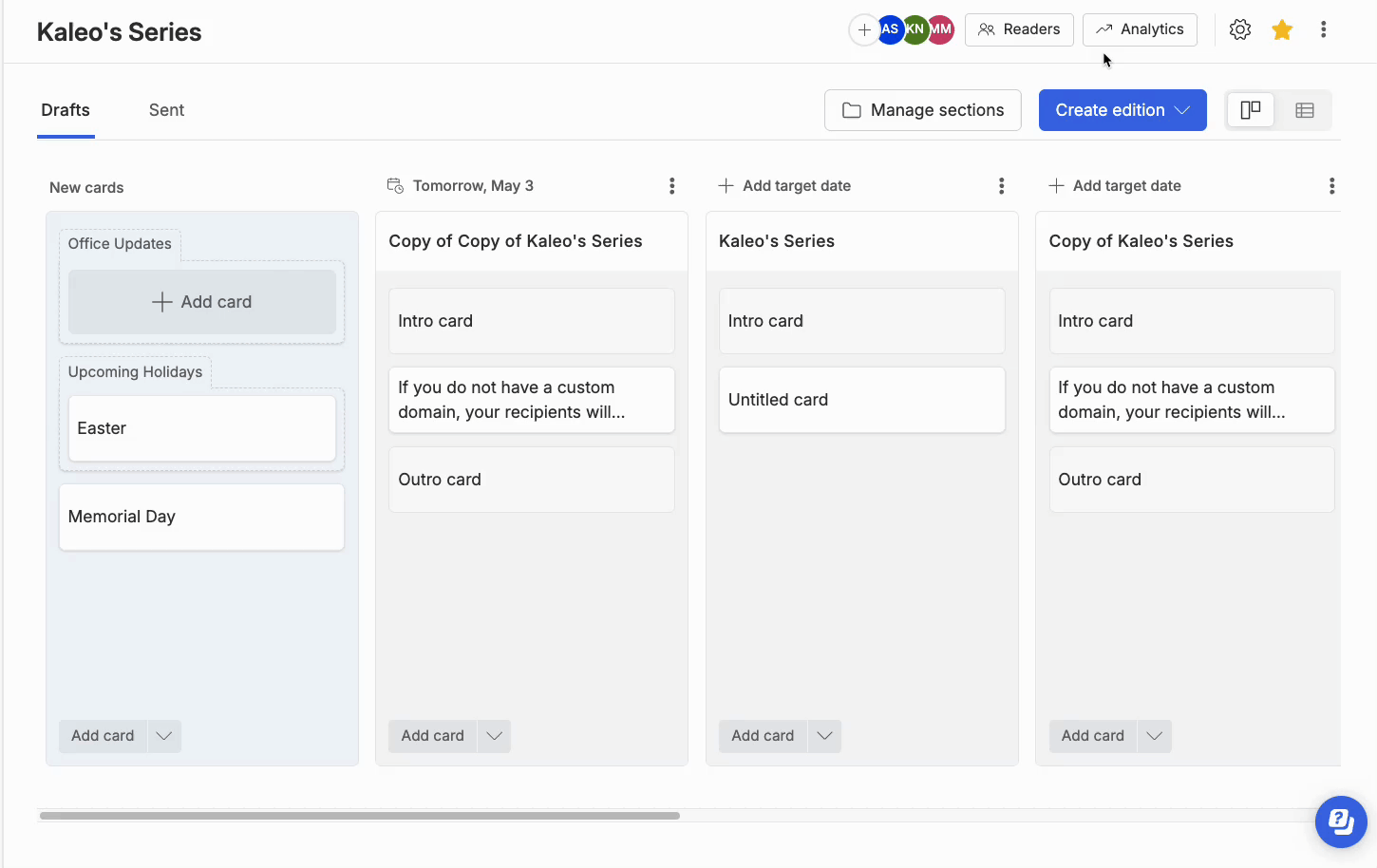The width and height of the screenshot is (1377, 868).
Task: Open the settings gear icon
Action: (x=1239, y=29)
